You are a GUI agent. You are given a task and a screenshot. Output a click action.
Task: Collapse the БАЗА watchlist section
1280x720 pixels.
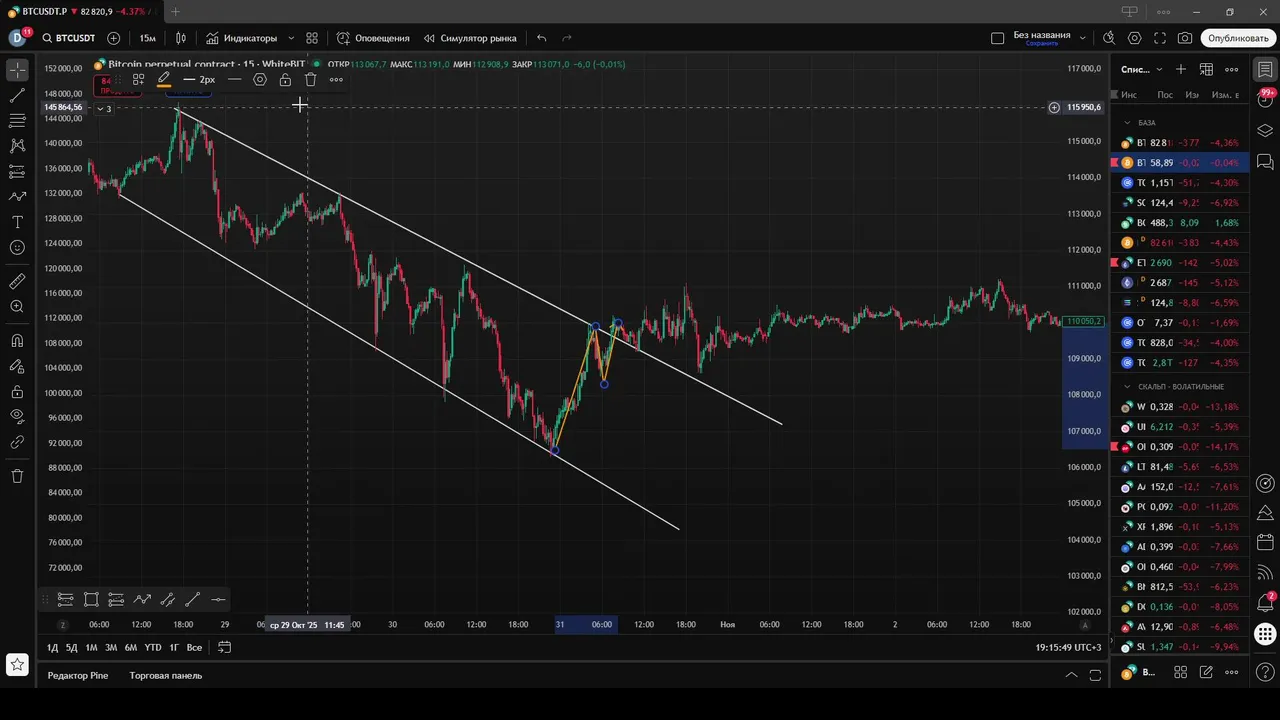coord(1128,122)
